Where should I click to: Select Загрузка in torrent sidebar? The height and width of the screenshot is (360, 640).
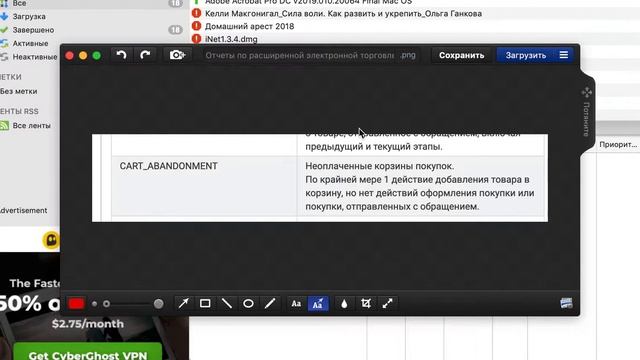[29, 17]
